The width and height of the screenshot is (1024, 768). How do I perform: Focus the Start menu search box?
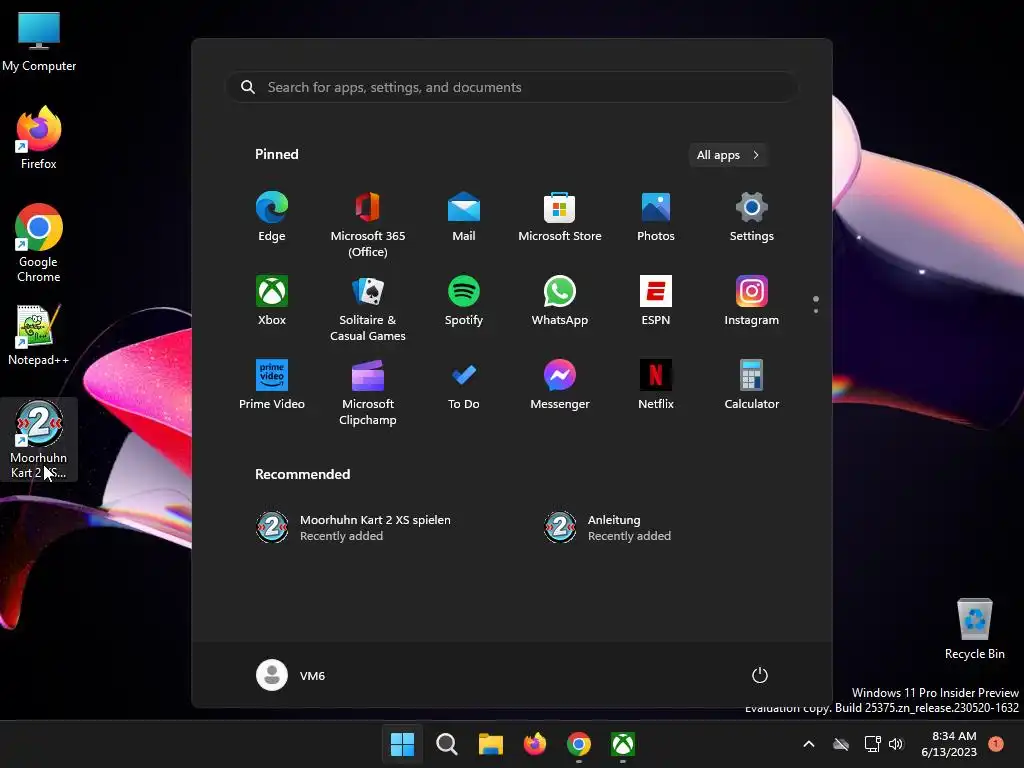click(x=512, y=87)
